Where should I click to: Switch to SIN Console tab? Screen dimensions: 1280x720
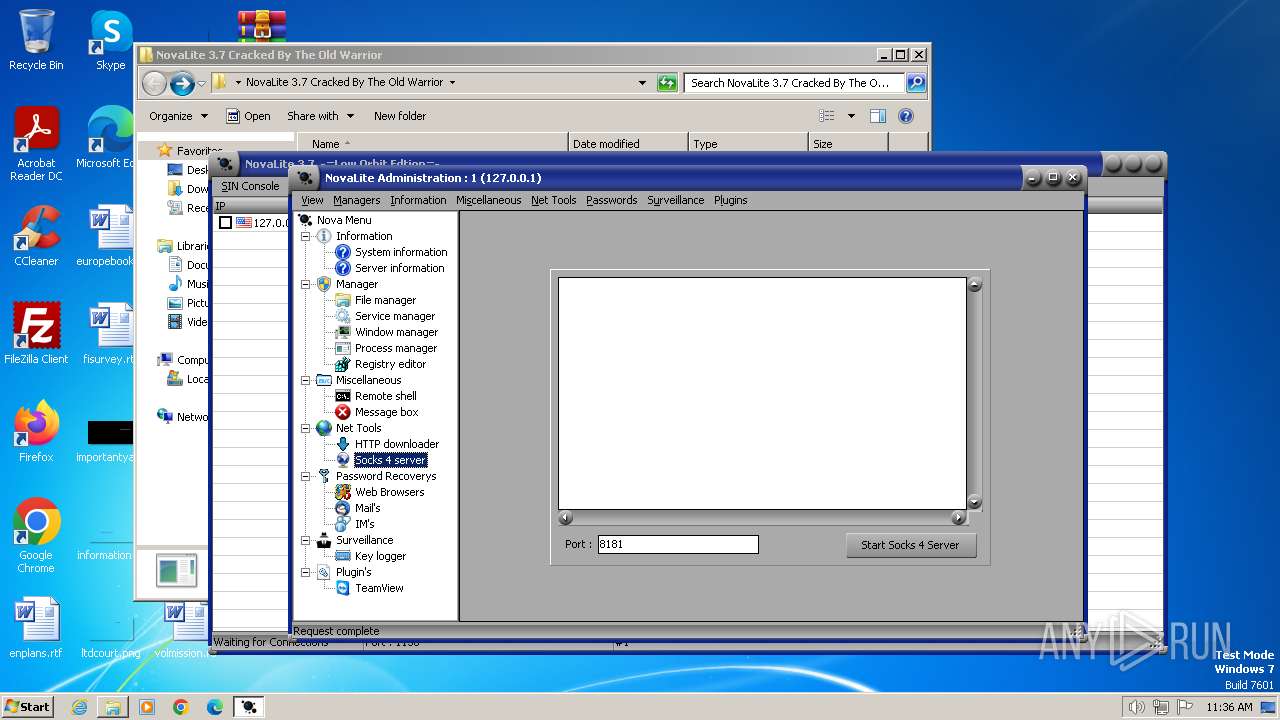[250, 186]
